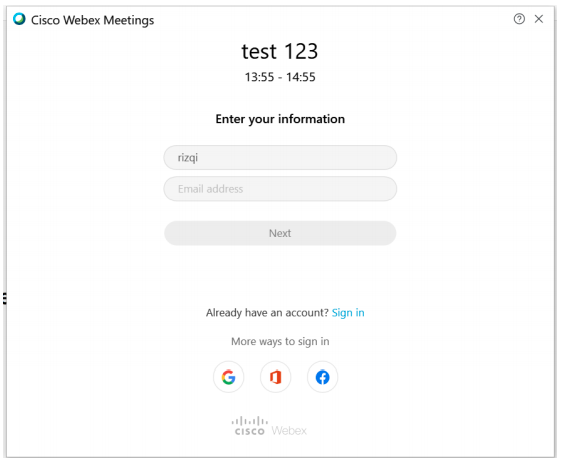This screenshot has height=464, width=561.
Task: Open the blue Sign in link
Action: click(348, 313)
